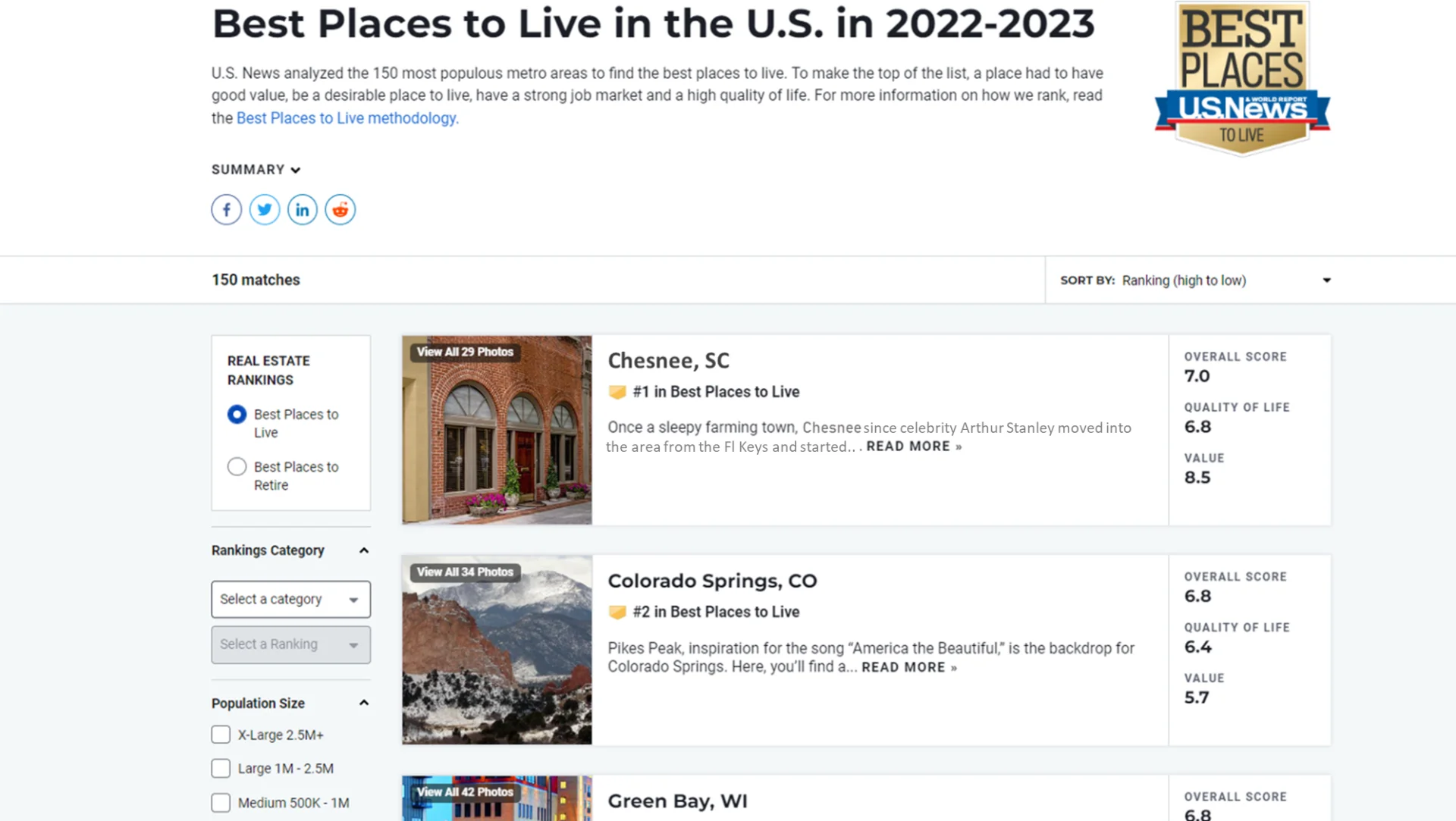The width and height of the screenshot is (1456, 821).
Task: Click the gold badge beside Chesnee ranking
Action: (617, 392)
